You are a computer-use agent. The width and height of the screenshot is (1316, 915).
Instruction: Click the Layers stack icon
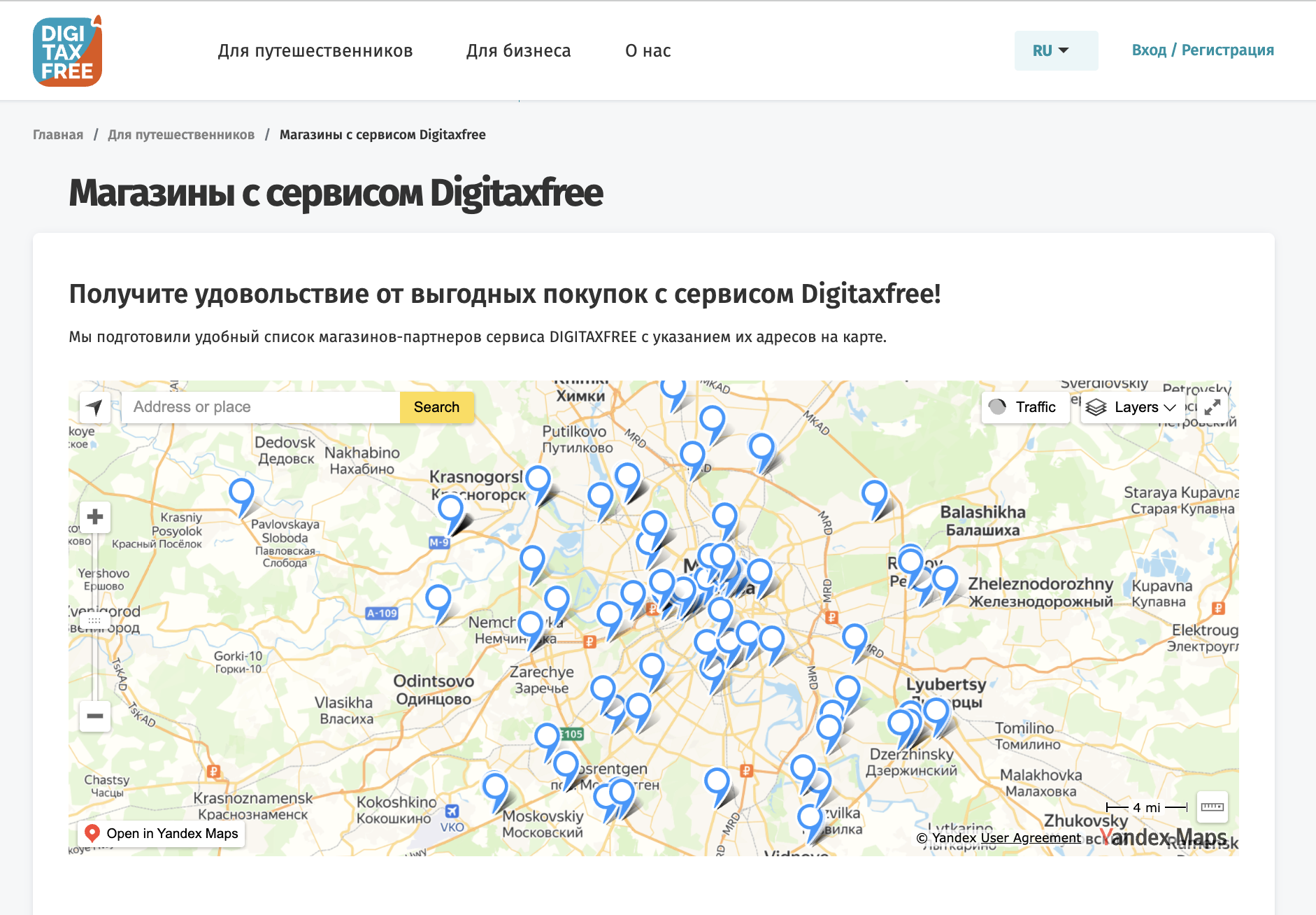(x=1096, y=407)
